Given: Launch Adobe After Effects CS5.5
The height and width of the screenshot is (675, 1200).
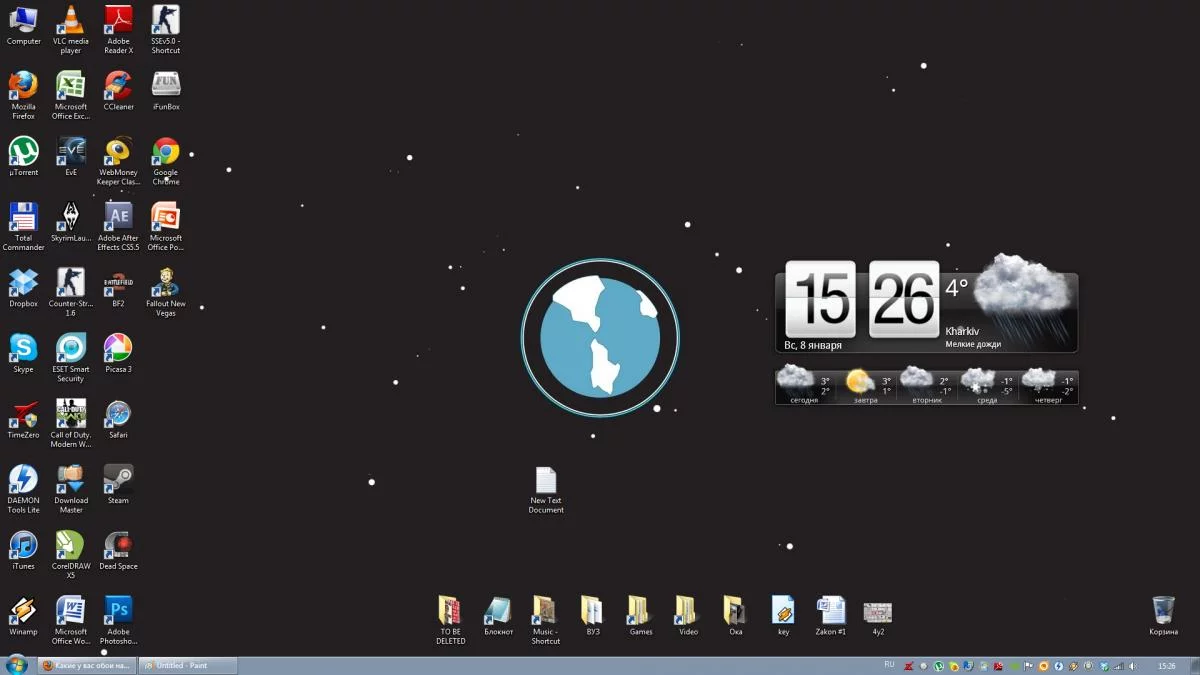Looking at the screenshot, I should click(118, 227).
